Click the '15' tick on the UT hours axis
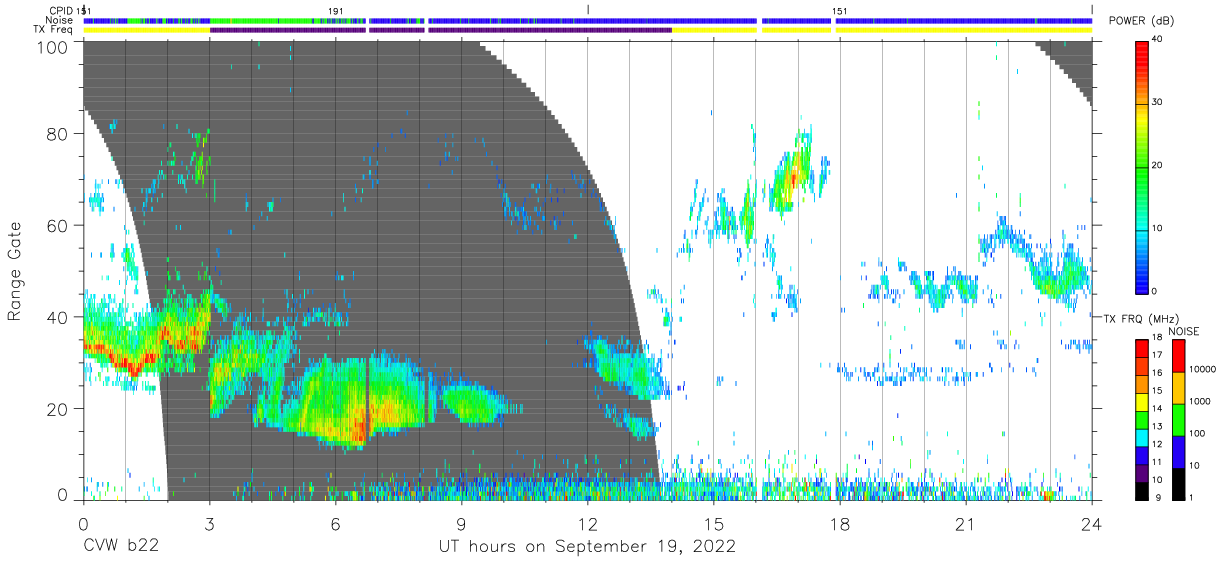This screenshot has height=567, width=1228. coord(714,523)
